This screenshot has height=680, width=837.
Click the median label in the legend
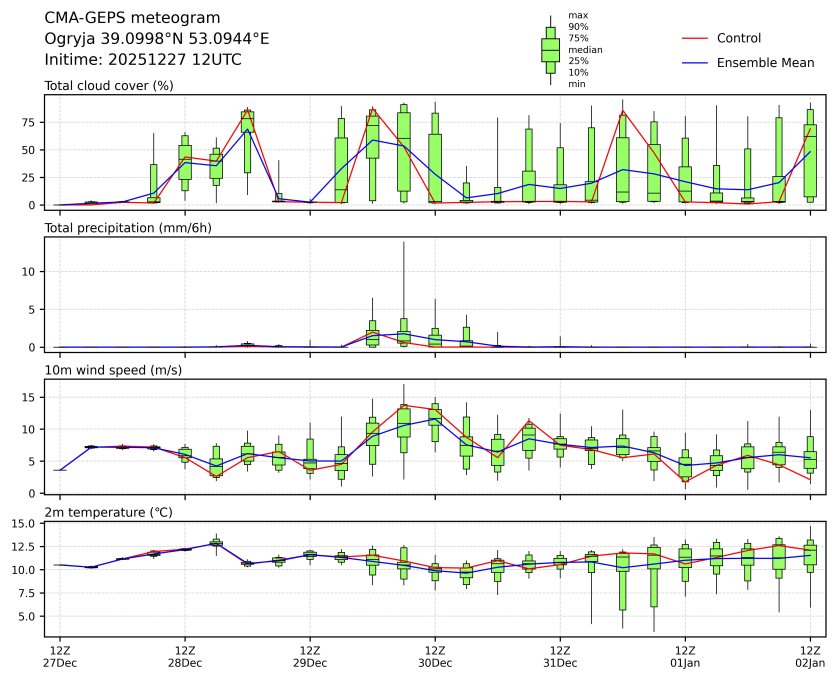pos(585,49)
